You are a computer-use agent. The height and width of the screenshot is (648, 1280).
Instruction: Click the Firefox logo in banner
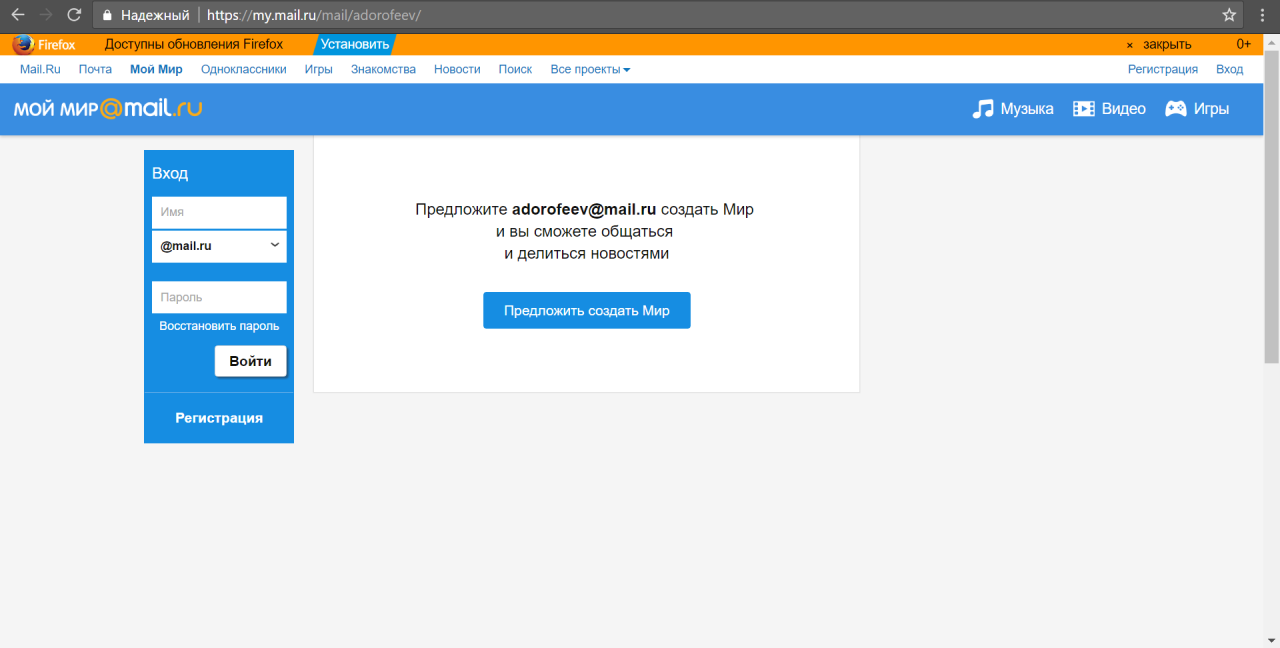(x=23, y=44)
